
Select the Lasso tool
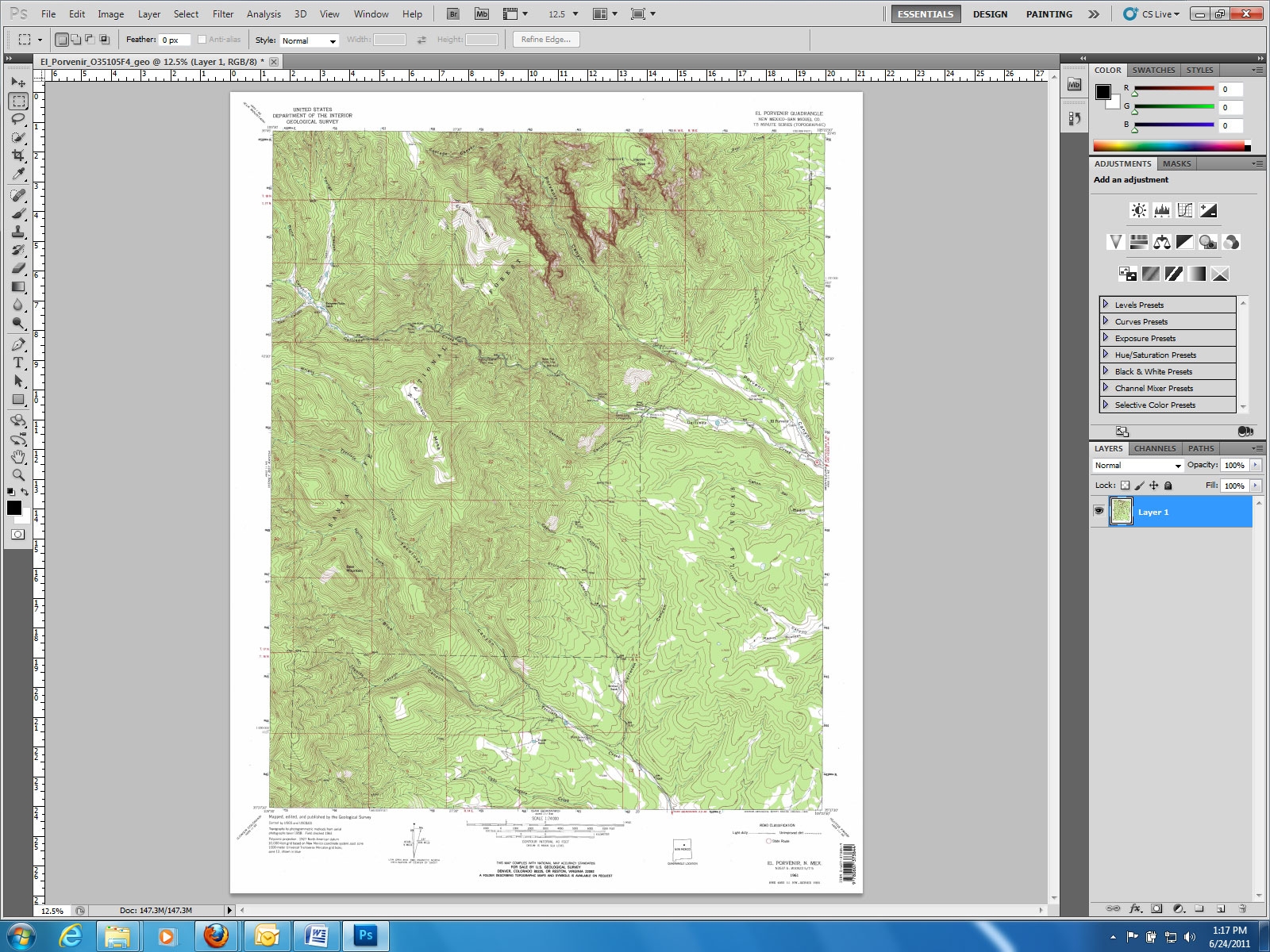coord(17,119)
